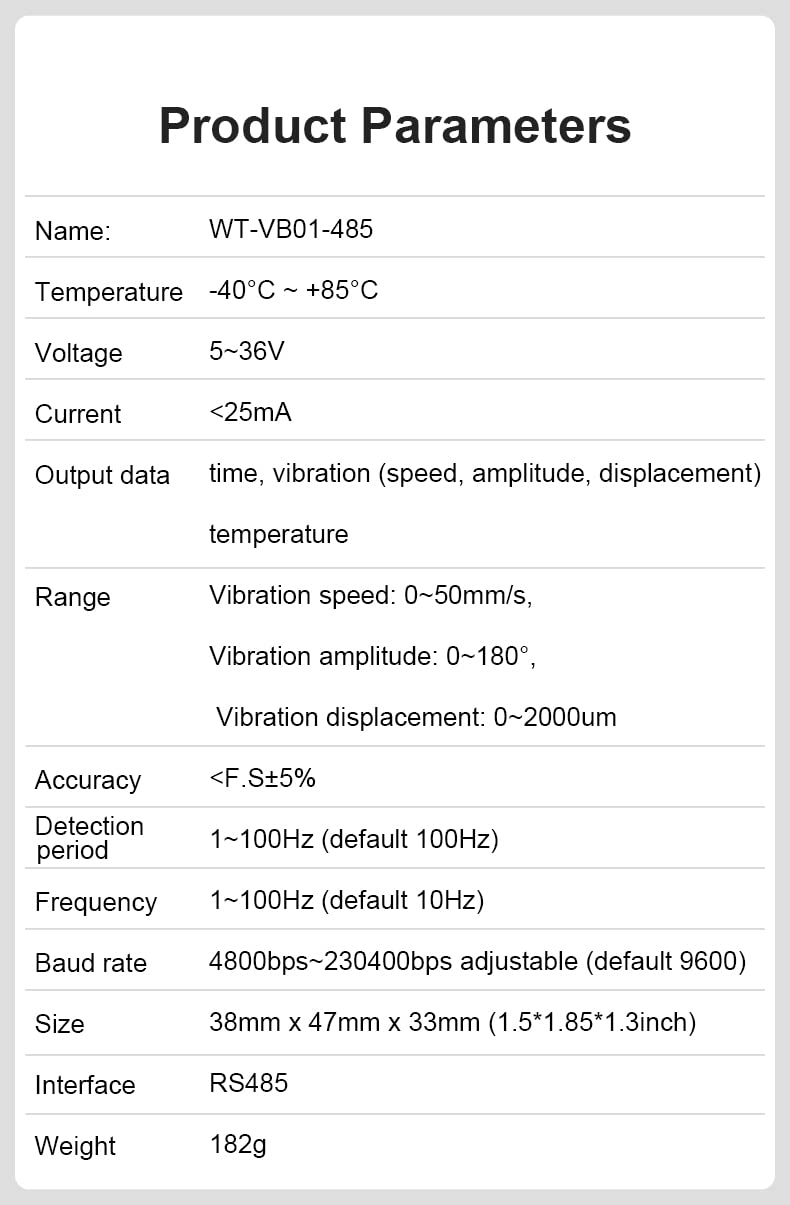Click the vibration speed 0~50mm/s text
The image size is (790, 1205).
(x=370, y=595)
